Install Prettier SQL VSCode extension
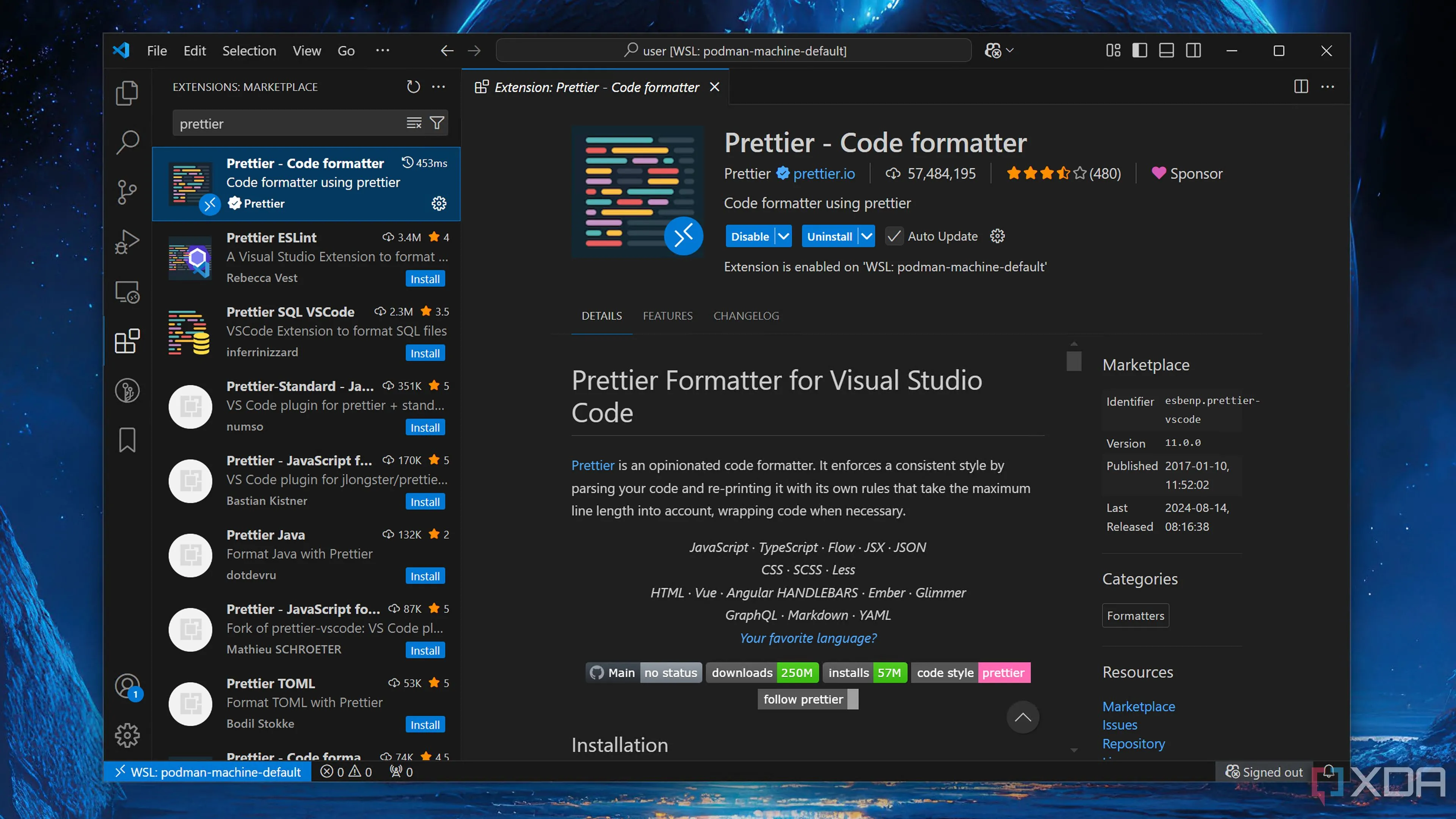 click(425, 353)
